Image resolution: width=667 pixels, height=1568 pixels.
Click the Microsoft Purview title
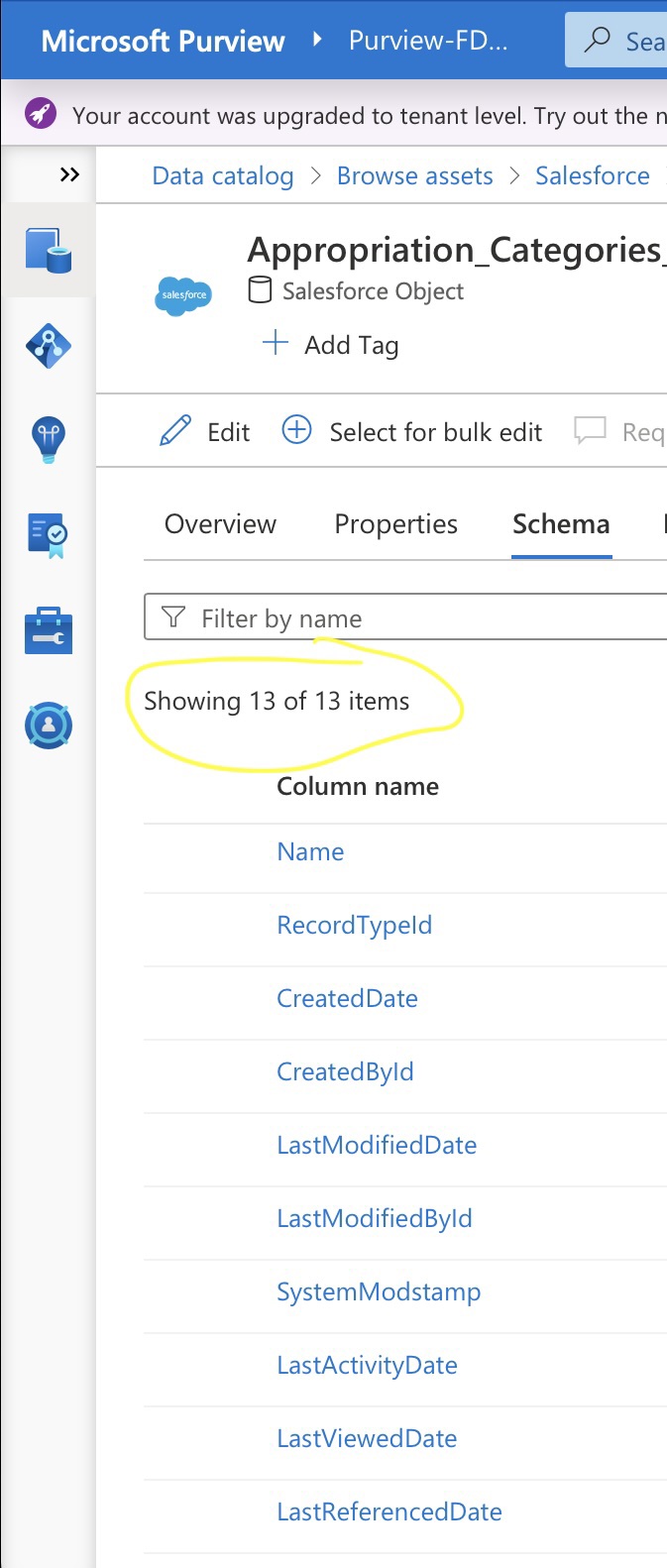click(x=164, y=41)
